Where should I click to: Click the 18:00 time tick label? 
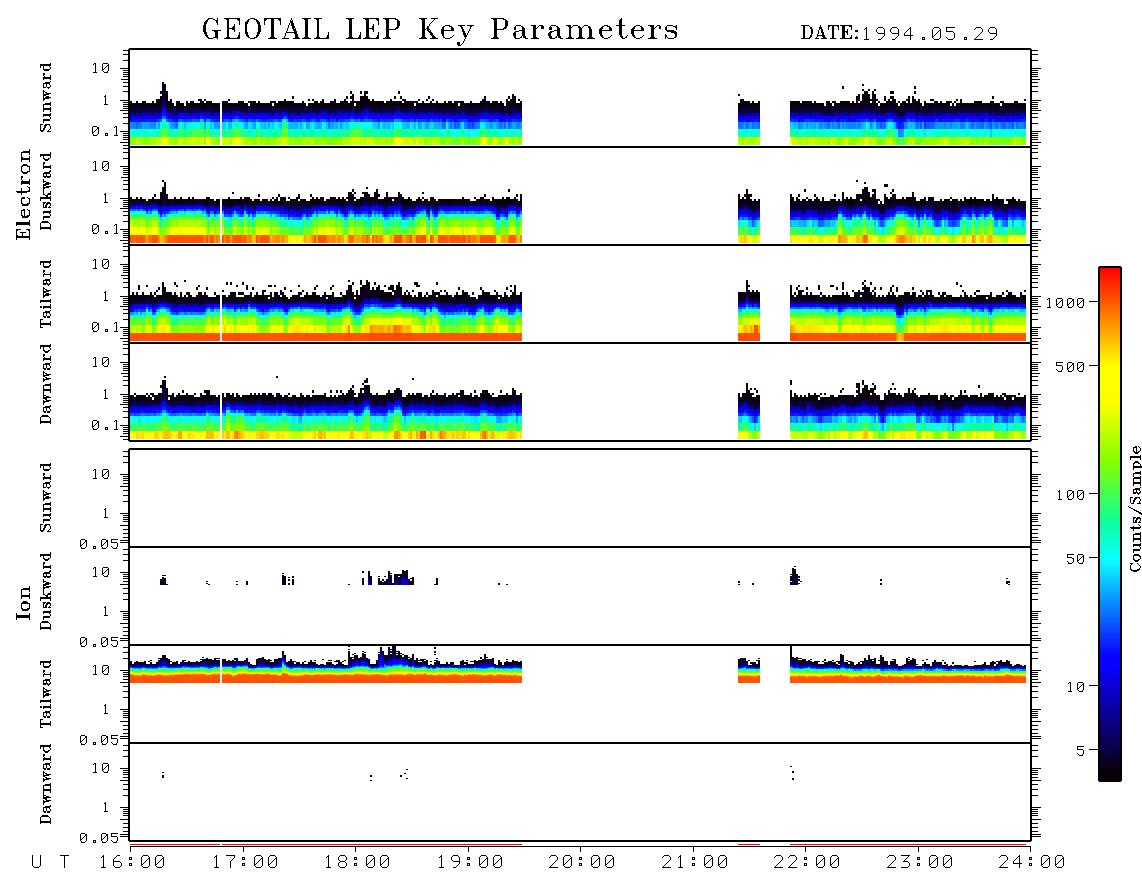tap(357, 862)
